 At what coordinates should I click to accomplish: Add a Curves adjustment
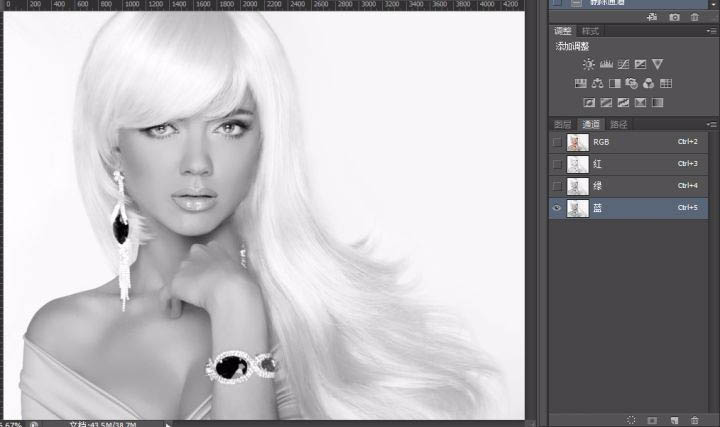pos(623,64)
